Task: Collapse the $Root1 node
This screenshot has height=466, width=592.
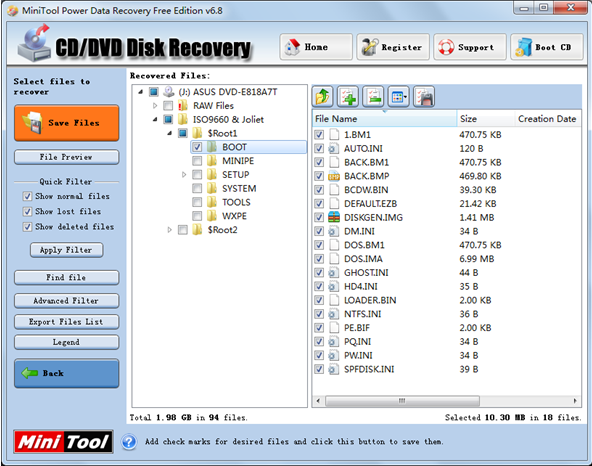Action: (170, 133)
